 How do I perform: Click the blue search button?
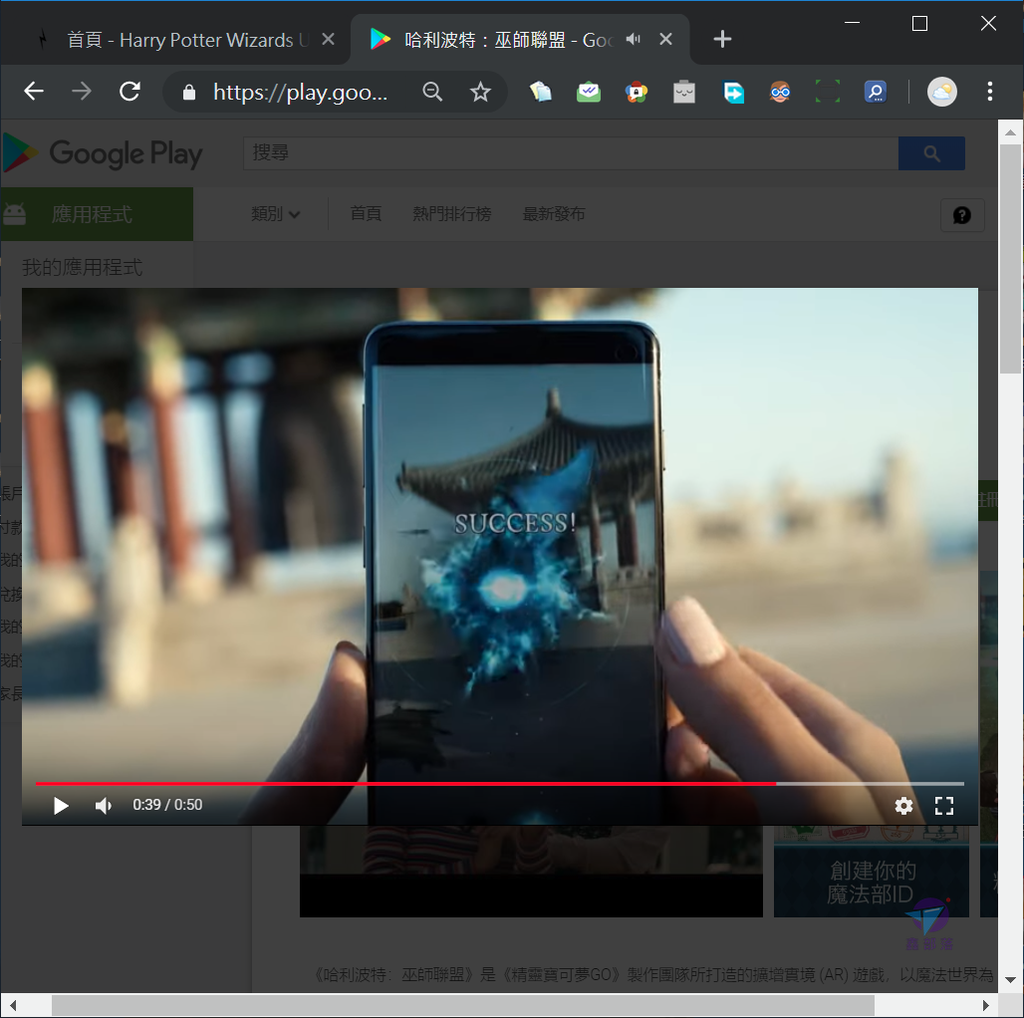pyautogui.click(x=931, y=153)
